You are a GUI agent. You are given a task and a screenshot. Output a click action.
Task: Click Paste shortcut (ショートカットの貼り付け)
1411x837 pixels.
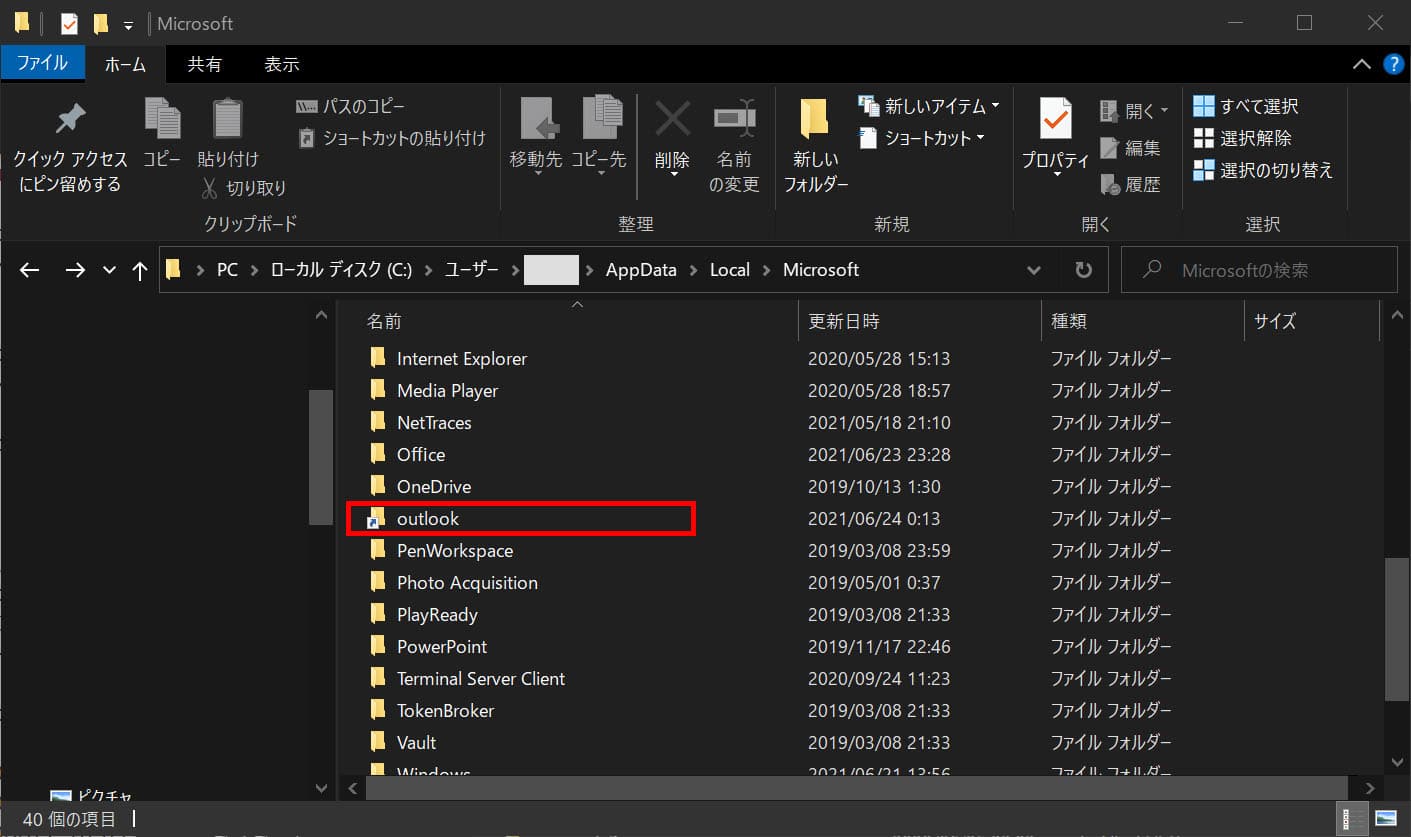[392, 138]
